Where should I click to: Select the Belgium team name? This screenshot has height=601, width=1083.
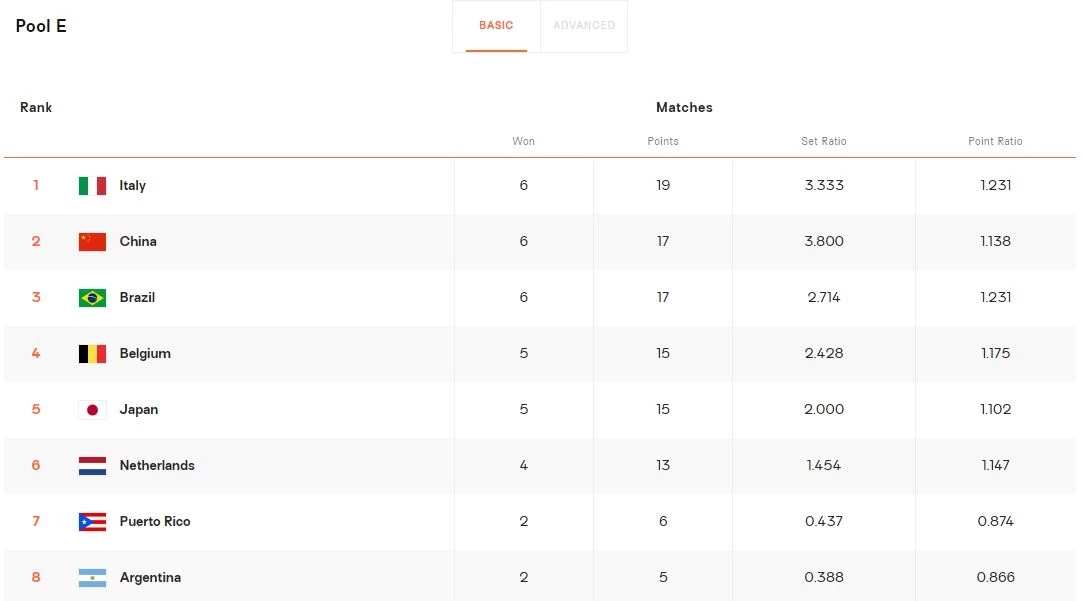tap(145, 354)
